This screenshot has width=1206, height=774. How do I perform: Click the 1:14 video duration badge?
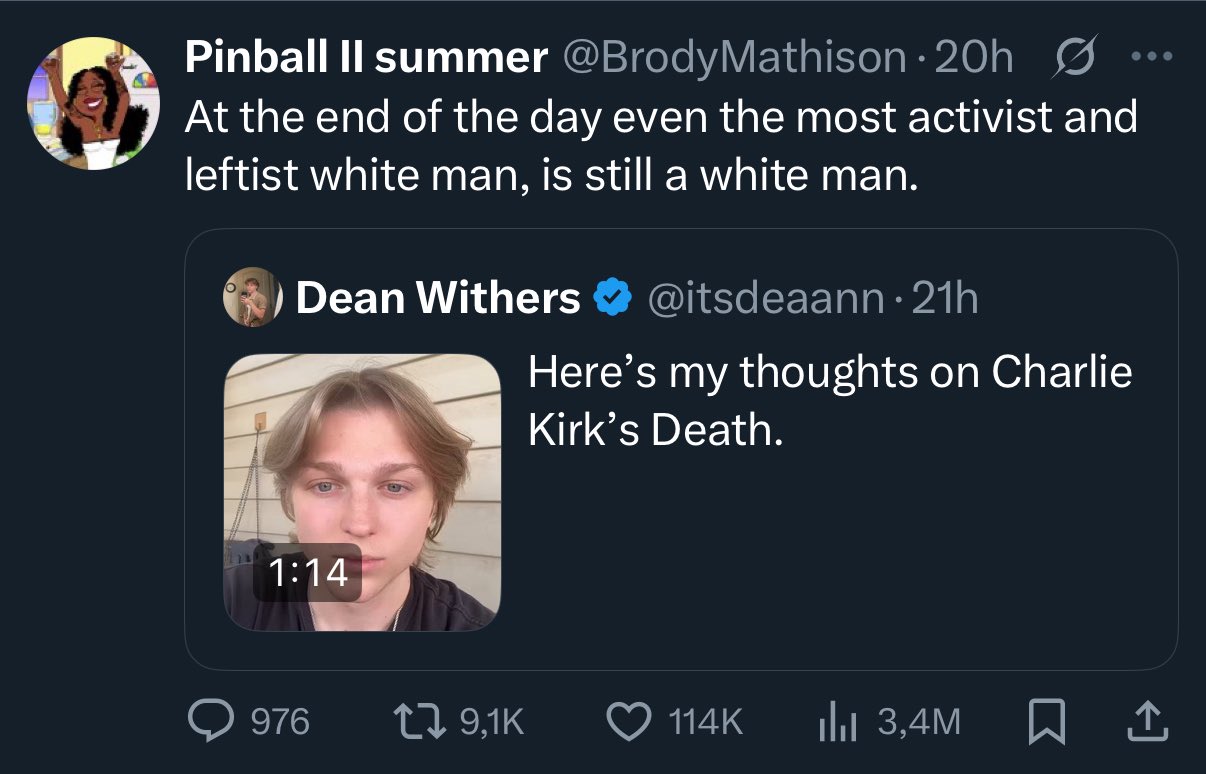pyautogui.click(x=307, y=573)
